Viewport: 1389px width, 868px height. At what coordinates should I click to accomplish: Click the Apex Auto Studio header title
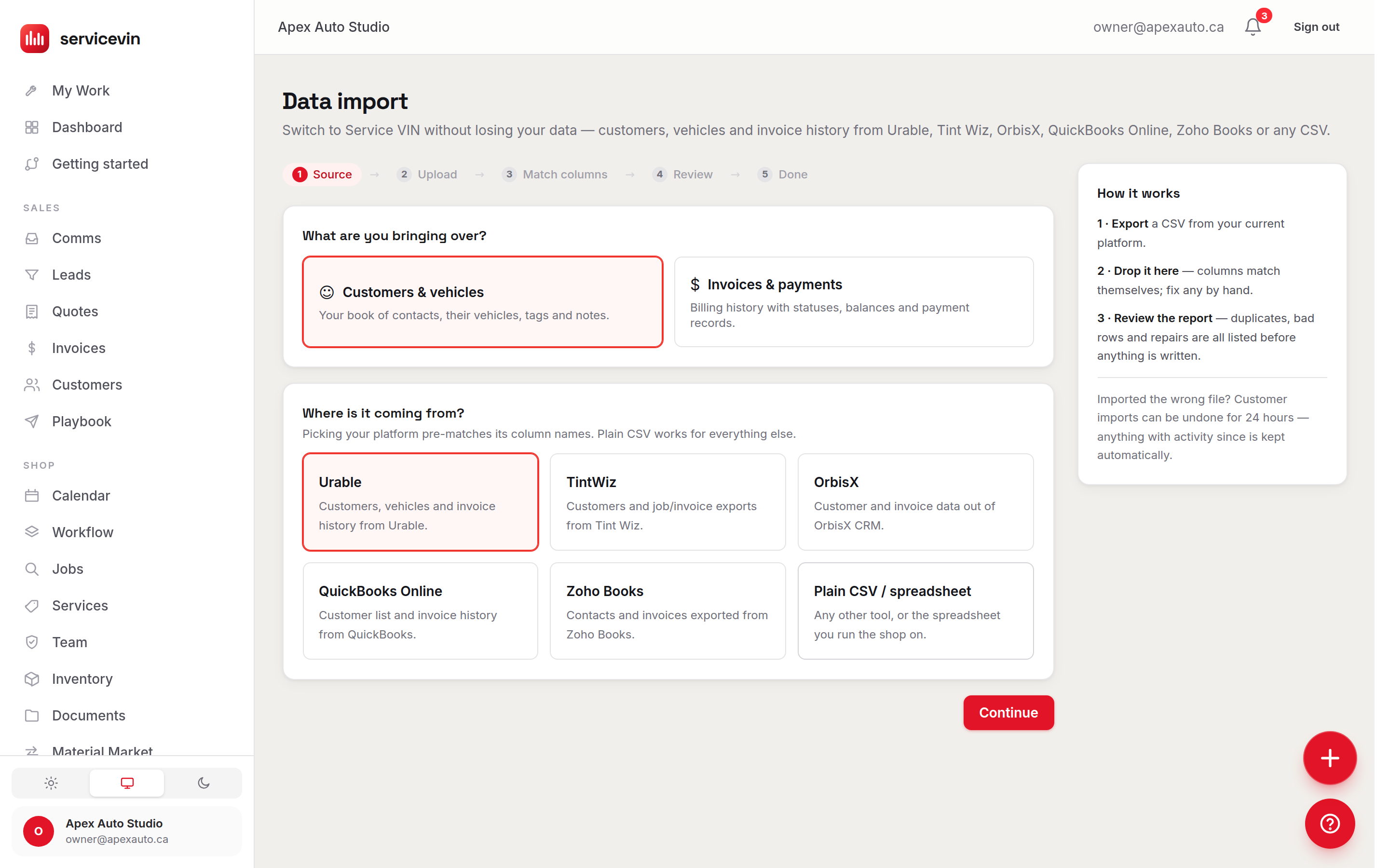click(333, 27)
